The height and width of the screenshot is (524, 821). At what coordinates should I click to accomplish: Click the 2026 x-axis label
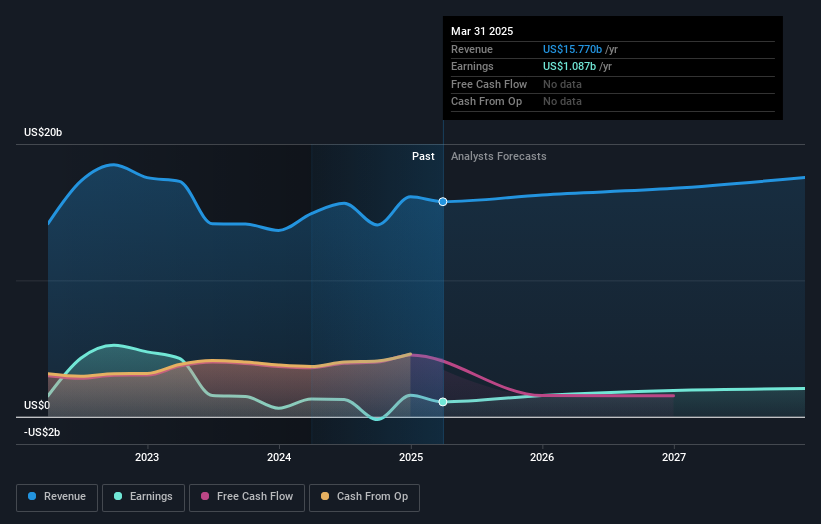[x=542, y=457]
